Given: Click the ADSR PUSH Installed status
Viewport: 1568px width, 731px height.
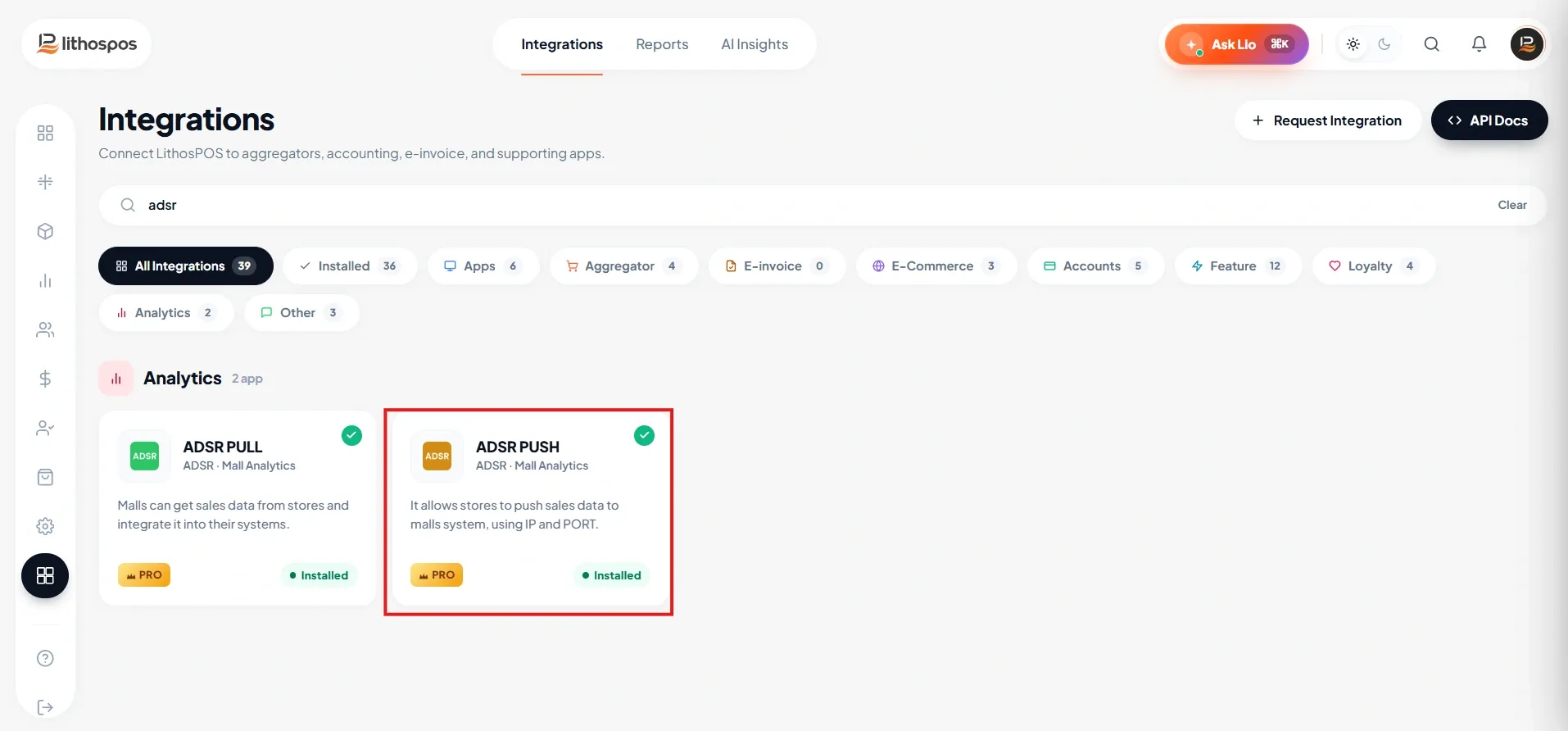Looking at the screenshot, I should click(x=612, y=575).
